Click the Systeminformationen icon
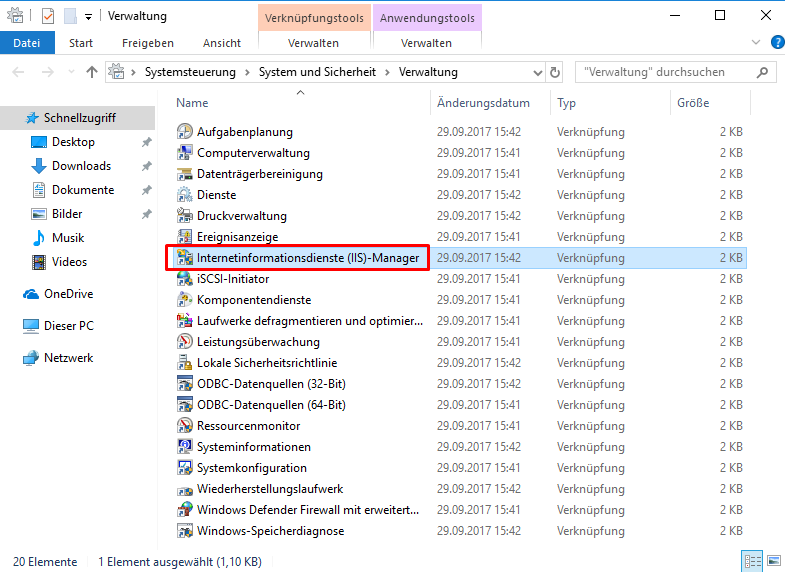This screenshot has height=572, width=785. tap(185, 447)
